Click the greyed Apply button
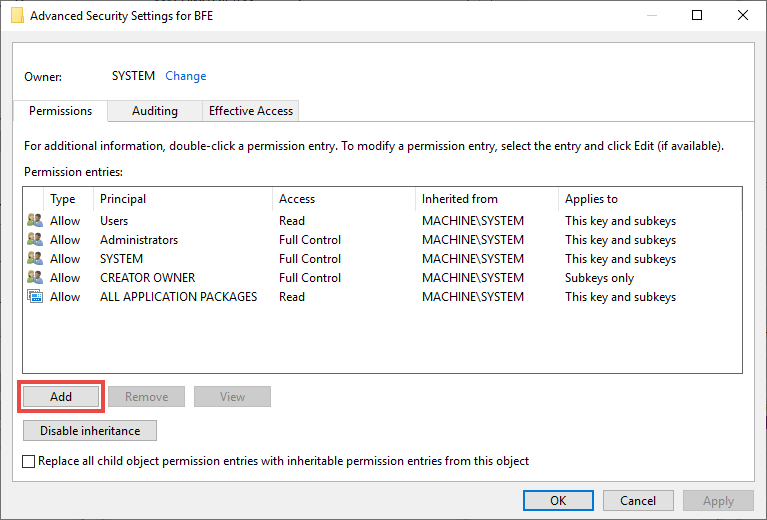This screenshot has height=520, width=767. click(x=718, y=500)
